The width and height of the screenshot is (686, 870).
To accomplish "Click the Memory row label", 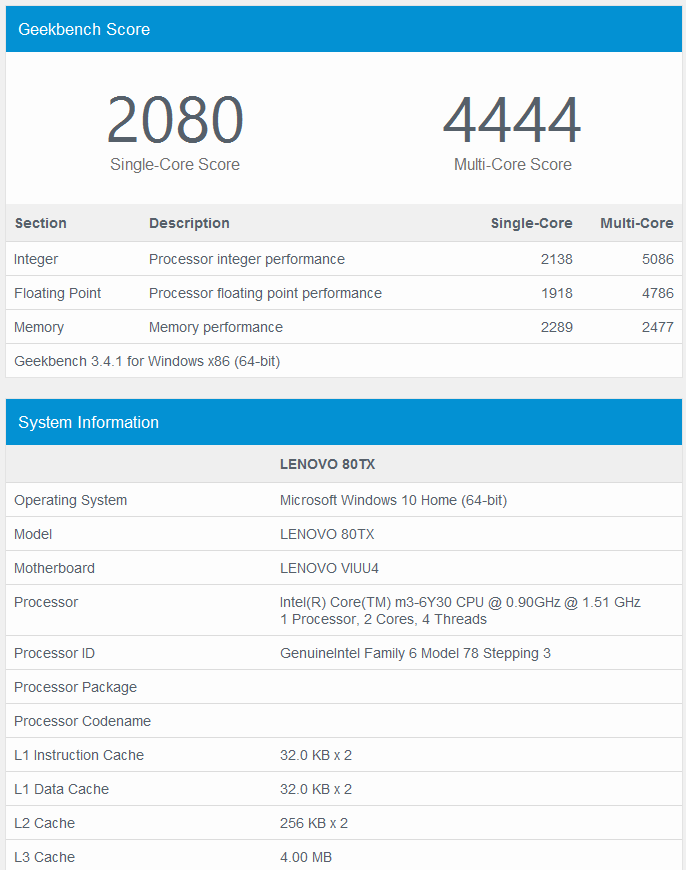I will (x=39, y=327).
